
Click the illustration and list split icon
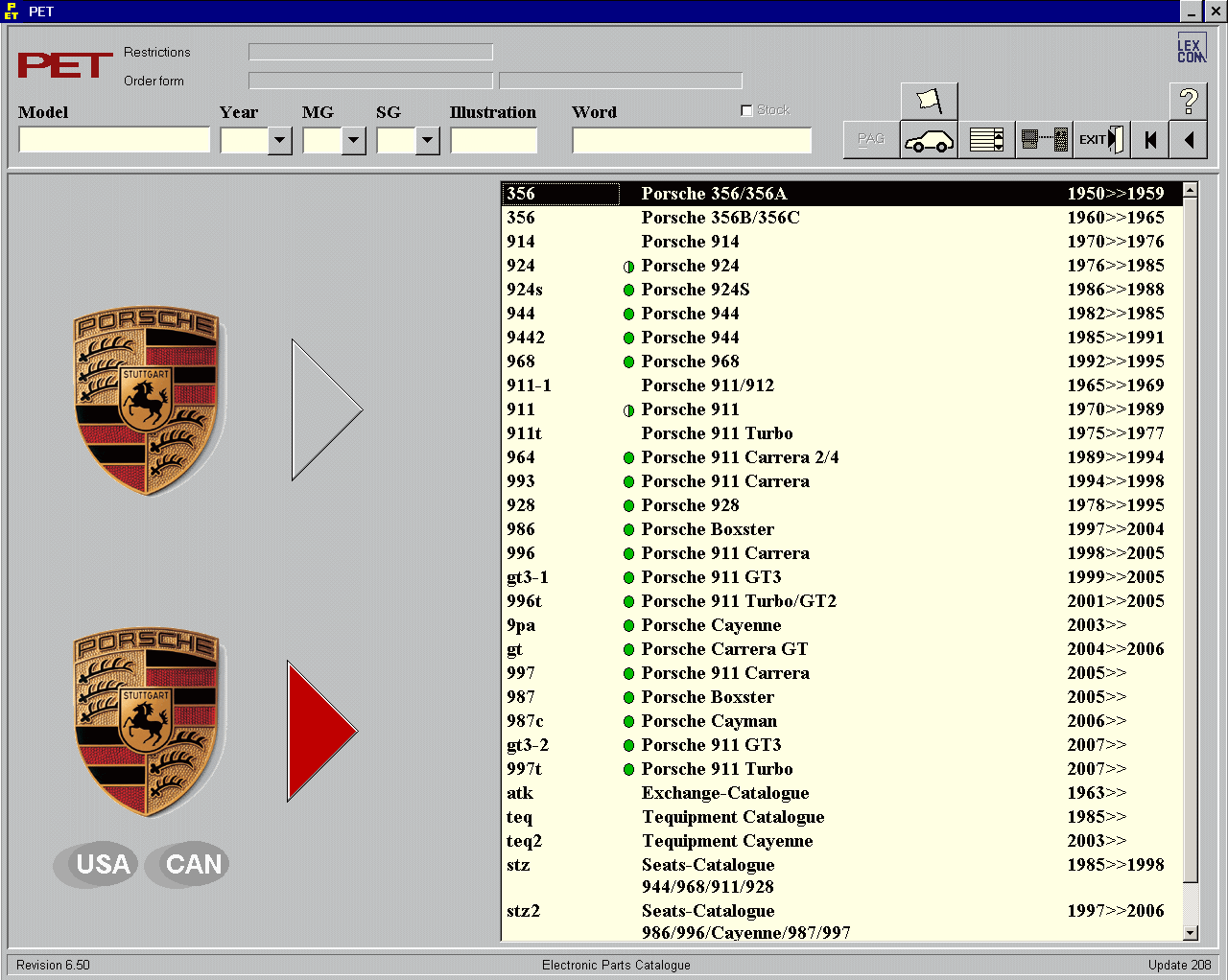1044,140
